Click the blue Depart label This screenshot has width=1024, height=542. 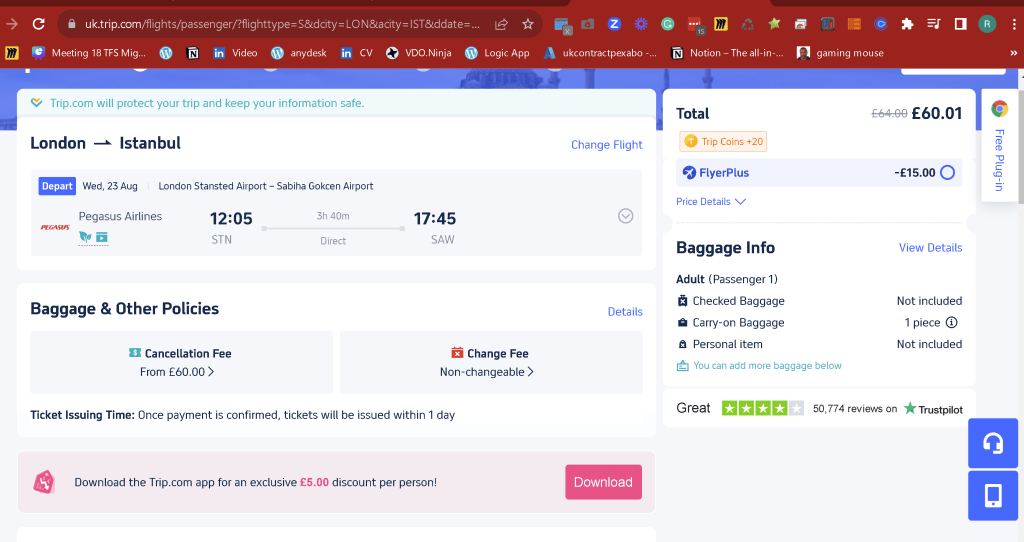coord(57,186)
